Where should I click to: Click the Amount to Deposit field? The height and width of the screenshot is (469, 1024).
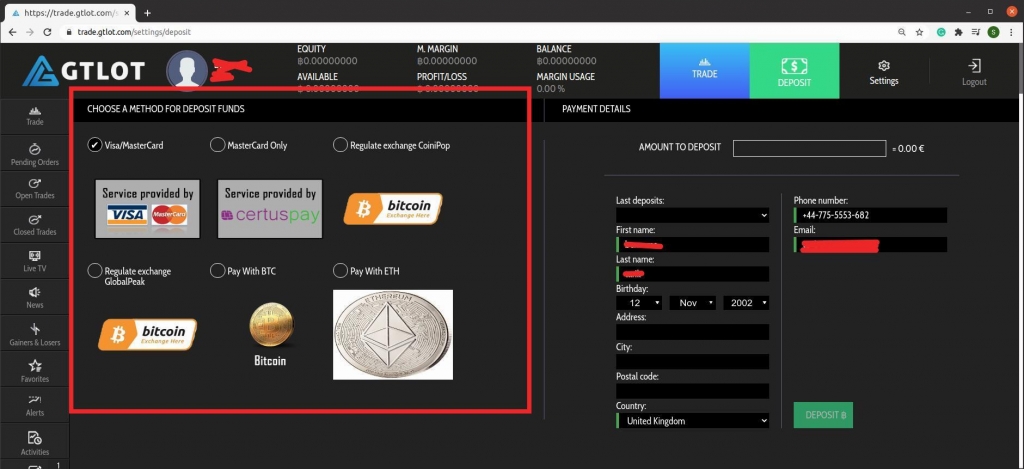[809, 148]
